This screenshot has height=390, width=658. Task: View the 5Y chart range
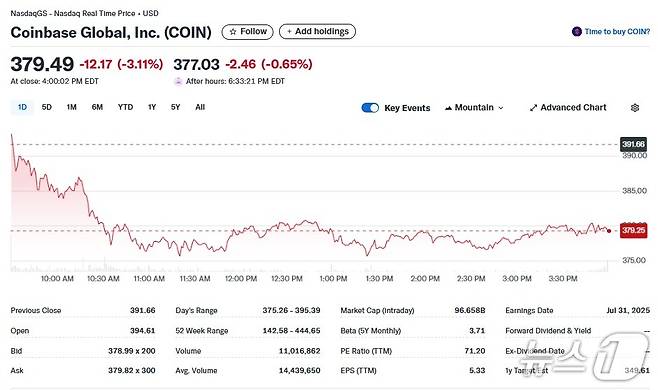(175, 107)
